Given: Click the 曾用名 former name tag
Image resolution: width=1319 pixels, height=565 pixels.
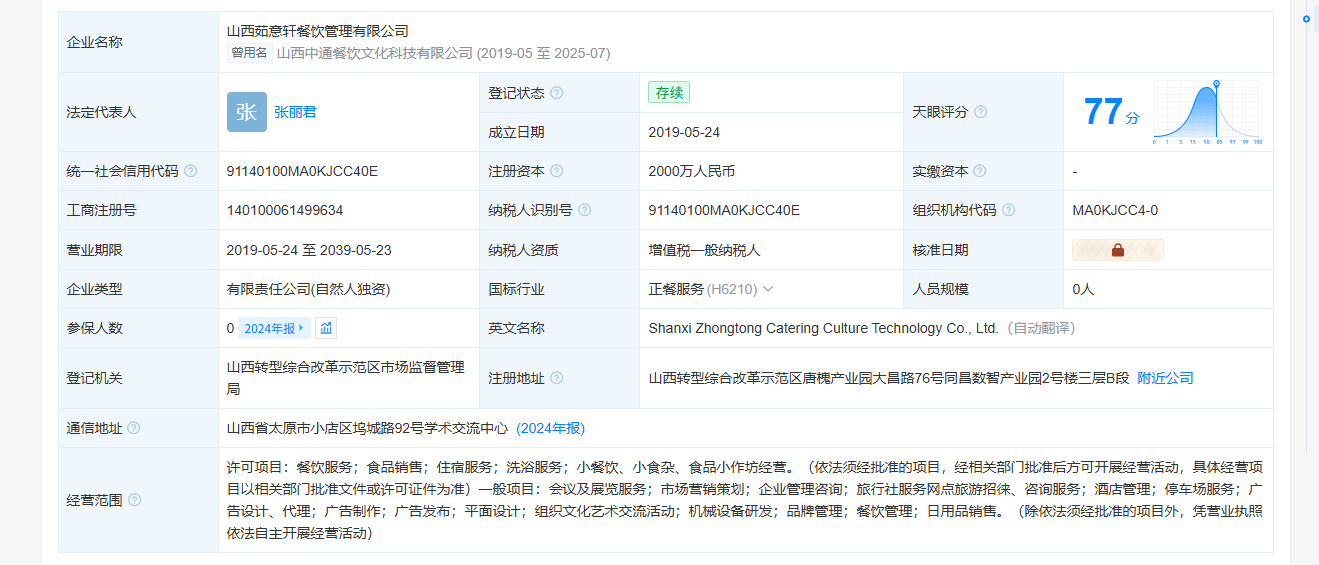Looking at the screenshot, I should tap(249, 53).
